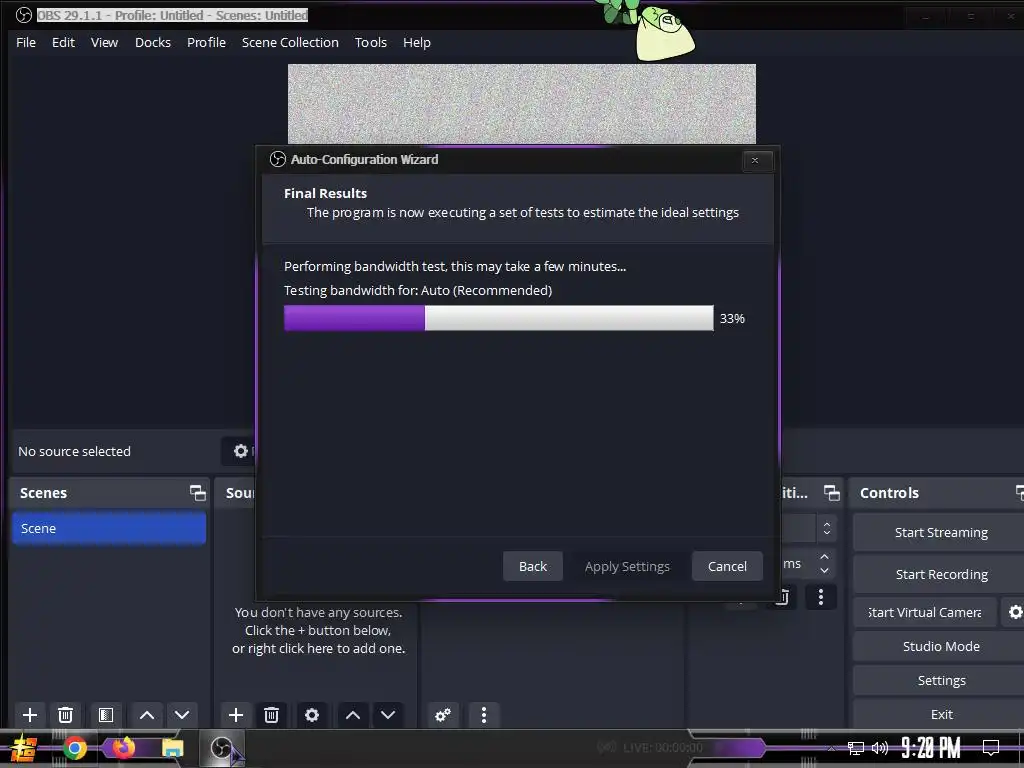
Task: Click Apply Settings in the wizard
Action: [x=627, y=566]
